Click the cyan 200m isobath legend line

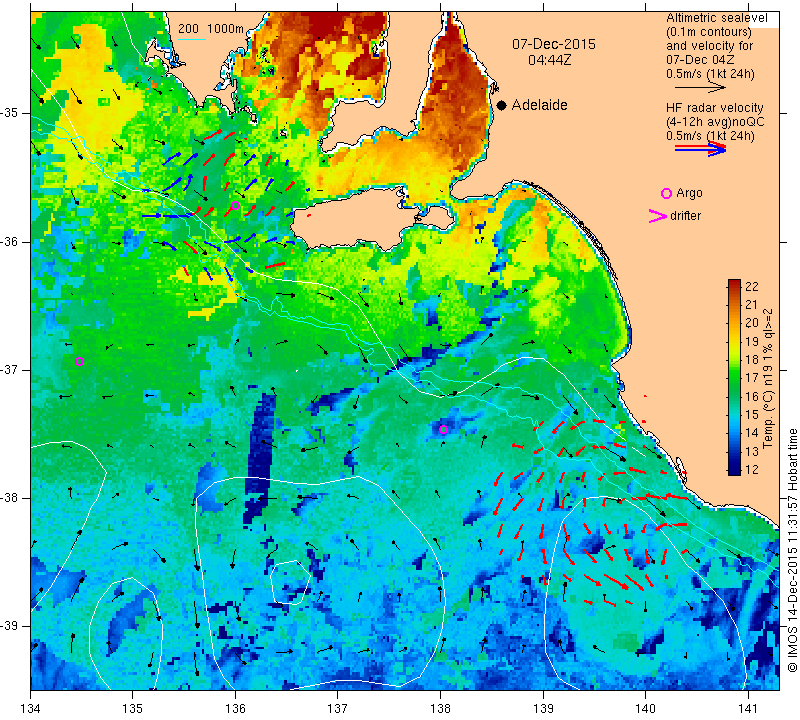tap(192, 39)
